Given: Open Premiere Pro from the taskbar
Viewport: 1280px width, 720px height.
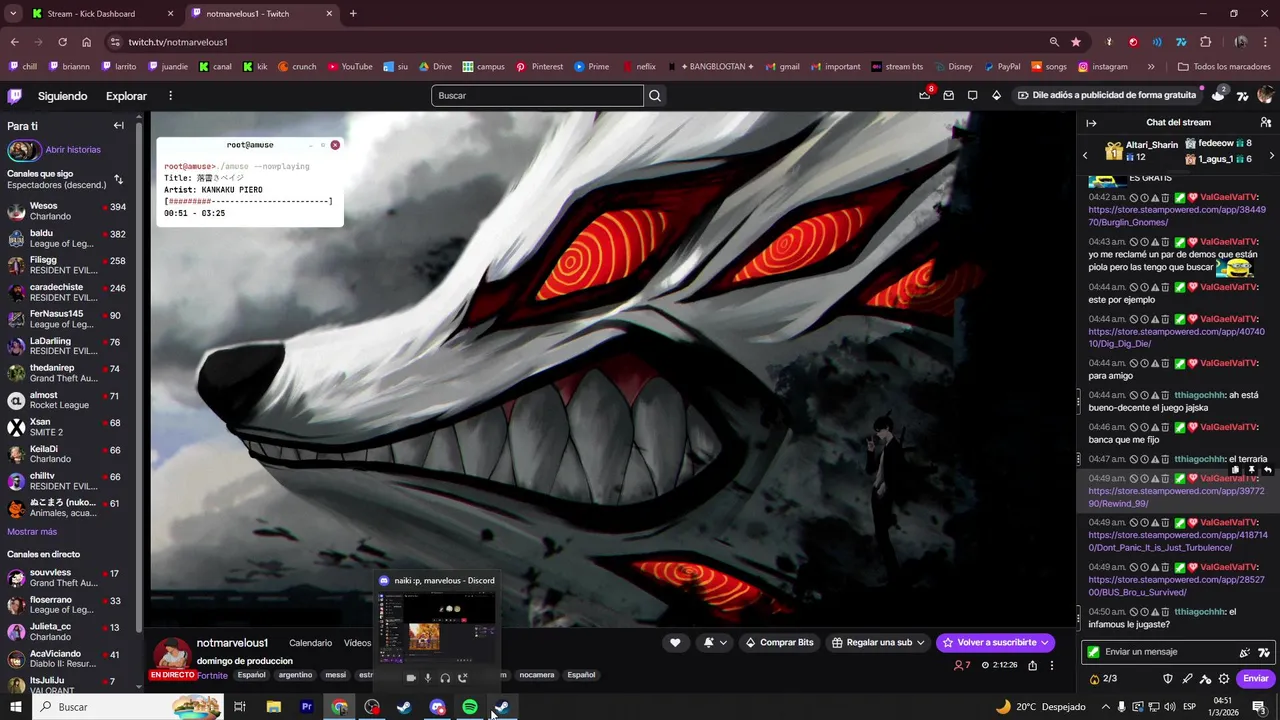Looking at the screenshot, I should (x=307, y=707).
